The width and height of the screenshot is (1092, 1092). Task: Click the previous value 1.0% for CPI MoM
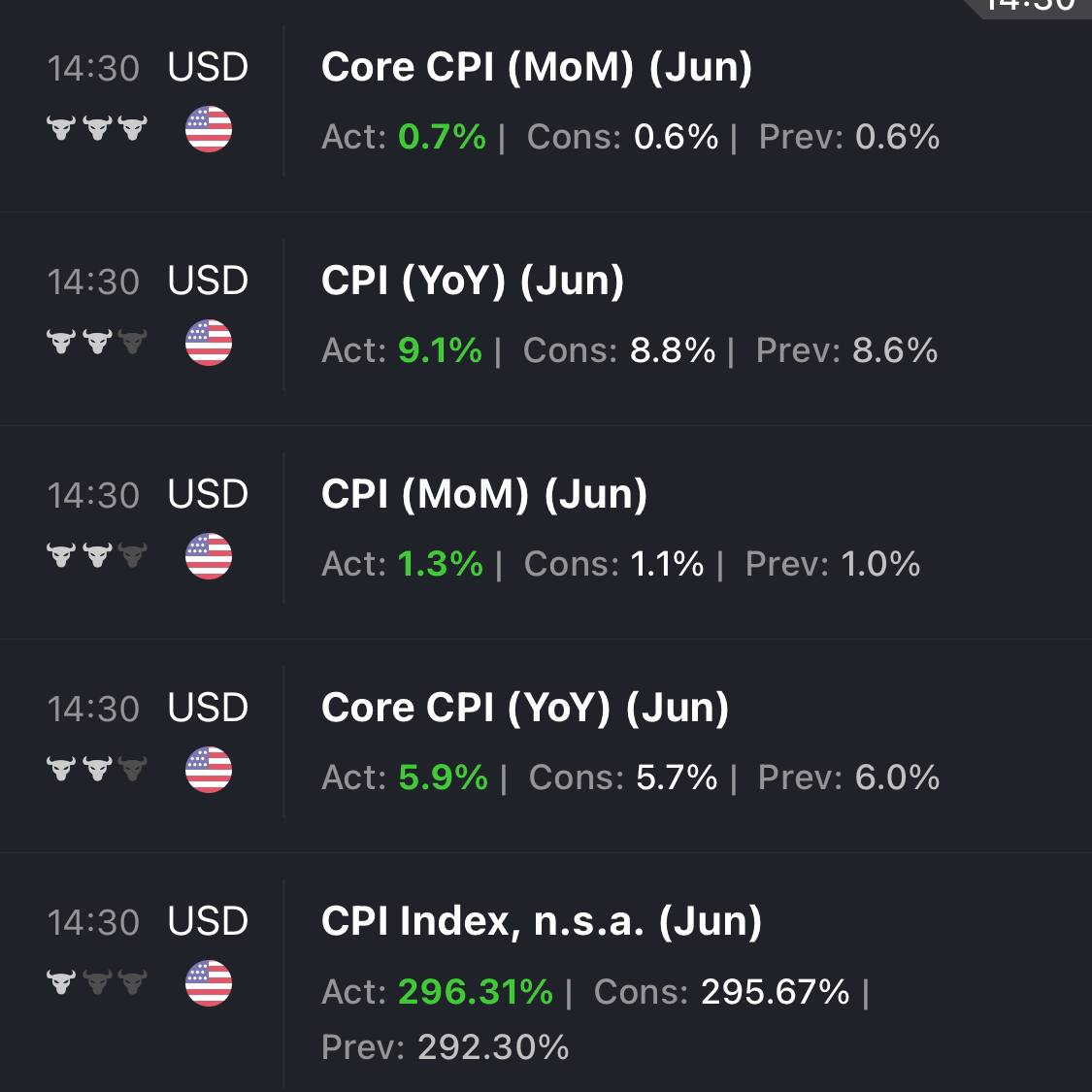click(x=880, y=563)
